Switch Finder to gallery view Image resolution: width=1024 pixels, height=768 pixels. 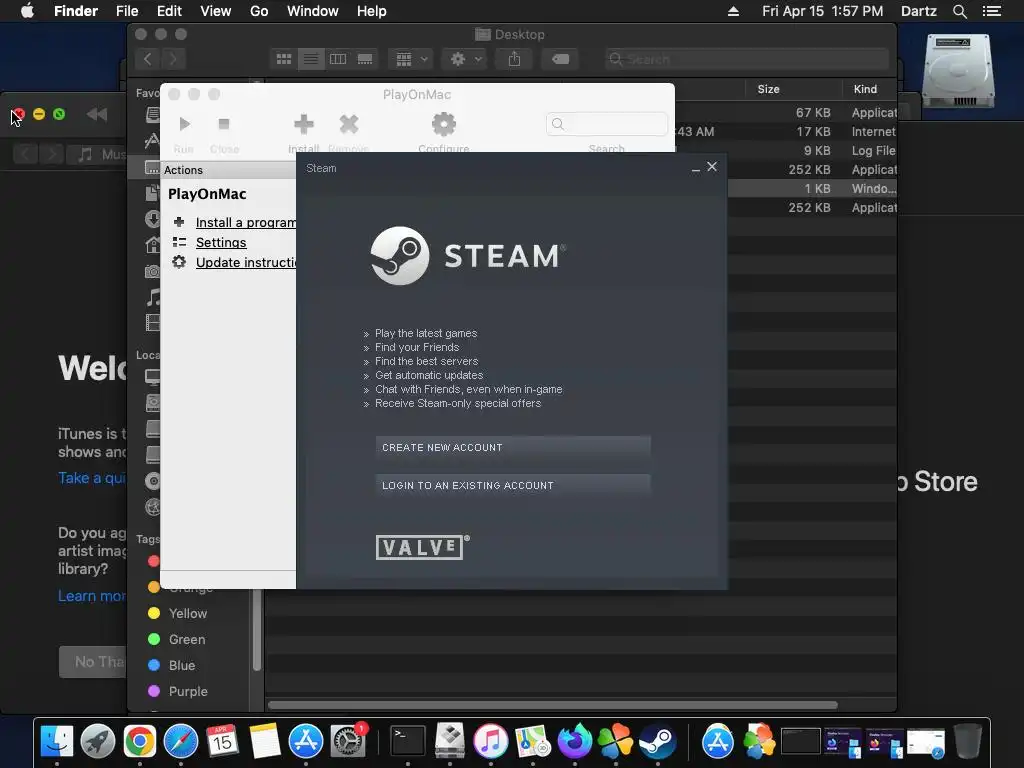365,59
